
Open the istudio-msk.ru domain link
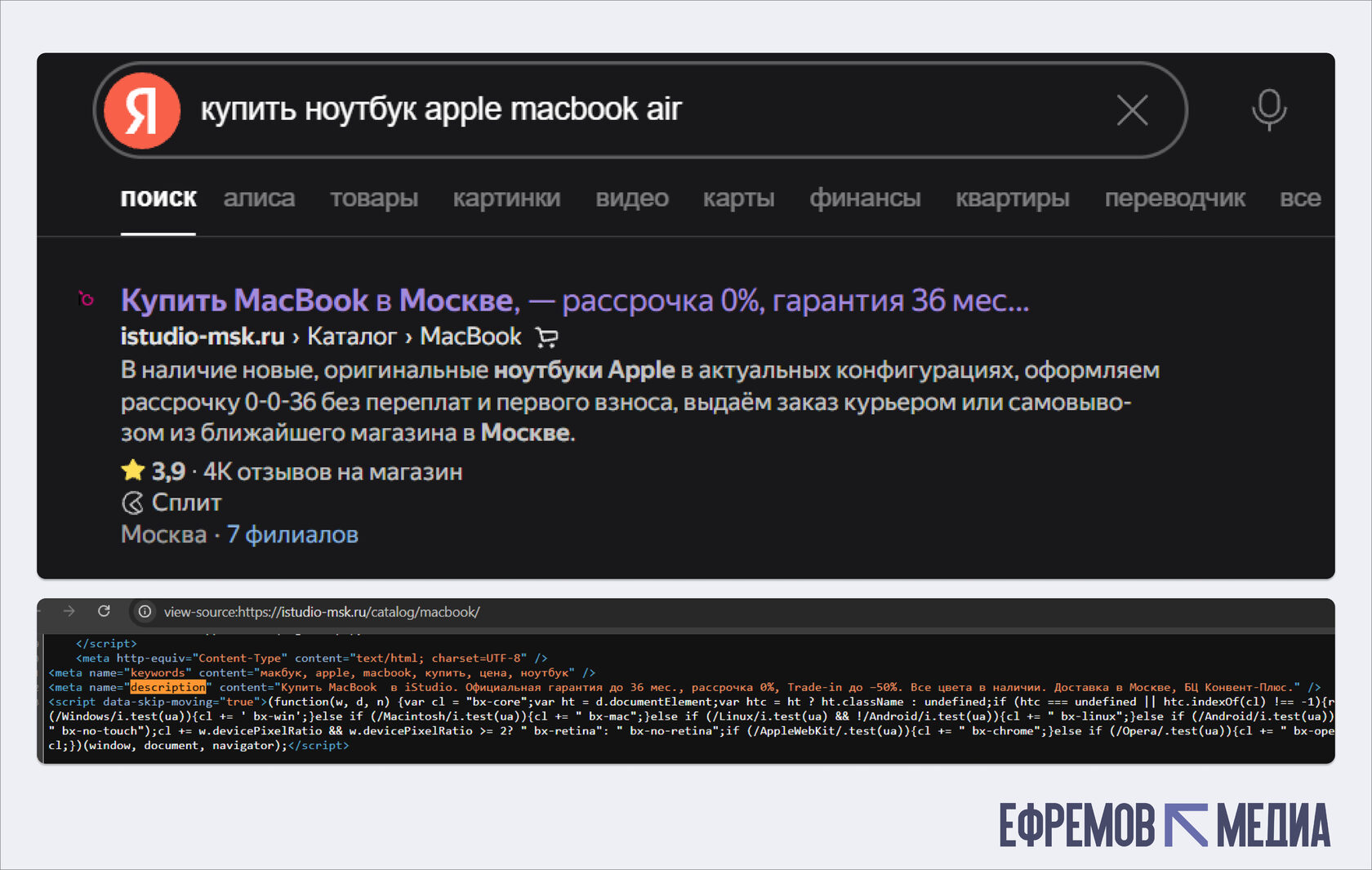click(x=203, y=337)
